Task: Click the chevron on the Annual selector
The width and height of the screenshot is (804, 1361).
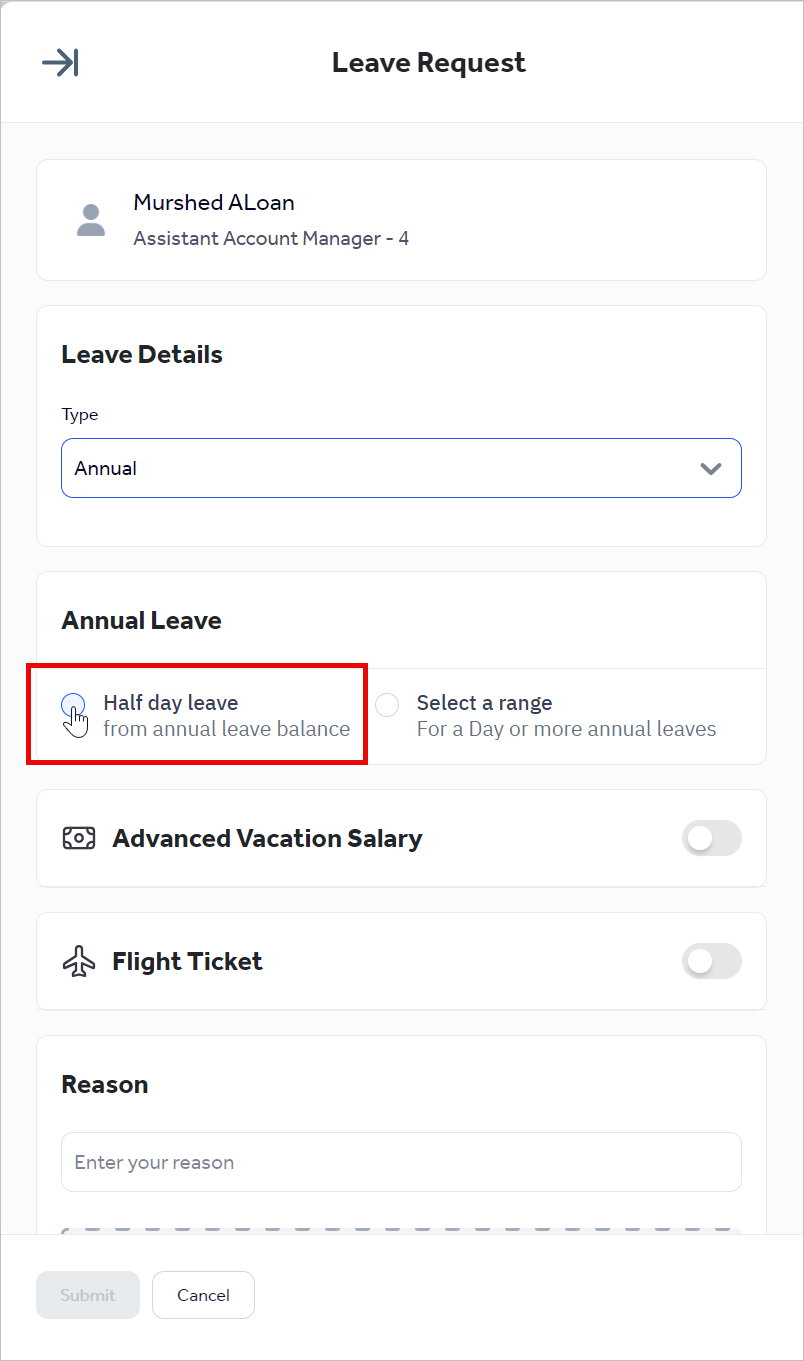Action: tap(711, 467)
